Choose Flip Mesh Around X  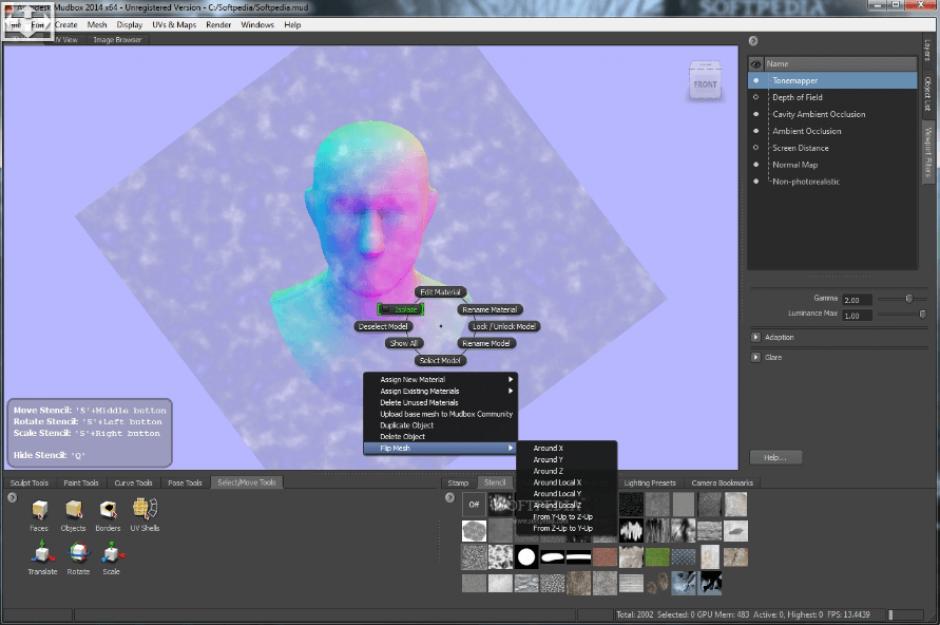coord(567,448)
